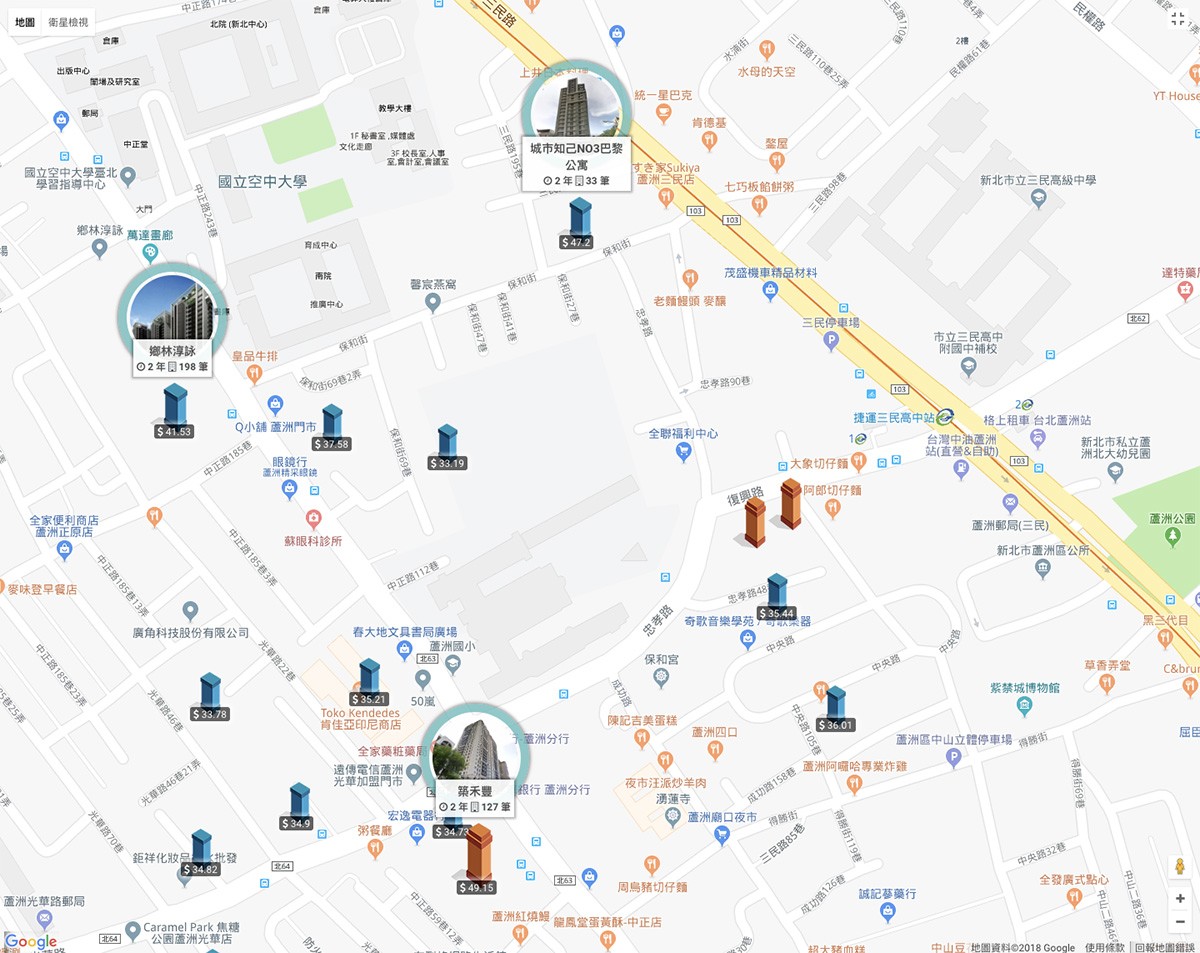Click the 新北市蘆洲區公所 government pin
Screen dimensions: 1200x953
coord(1043,568)
